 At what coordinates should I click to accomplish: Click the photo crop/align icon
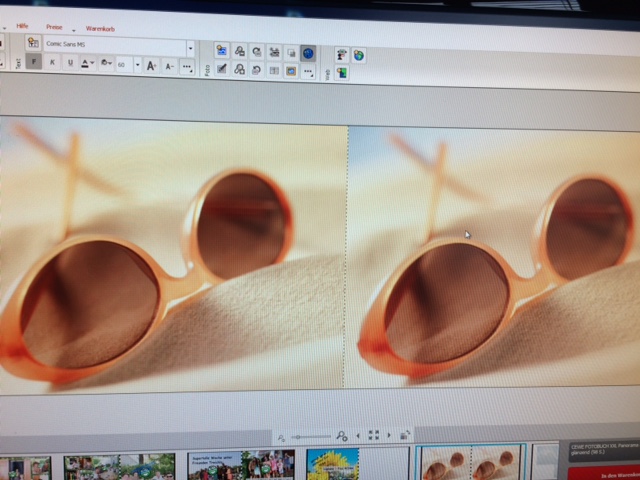click(x=274, y=52)
